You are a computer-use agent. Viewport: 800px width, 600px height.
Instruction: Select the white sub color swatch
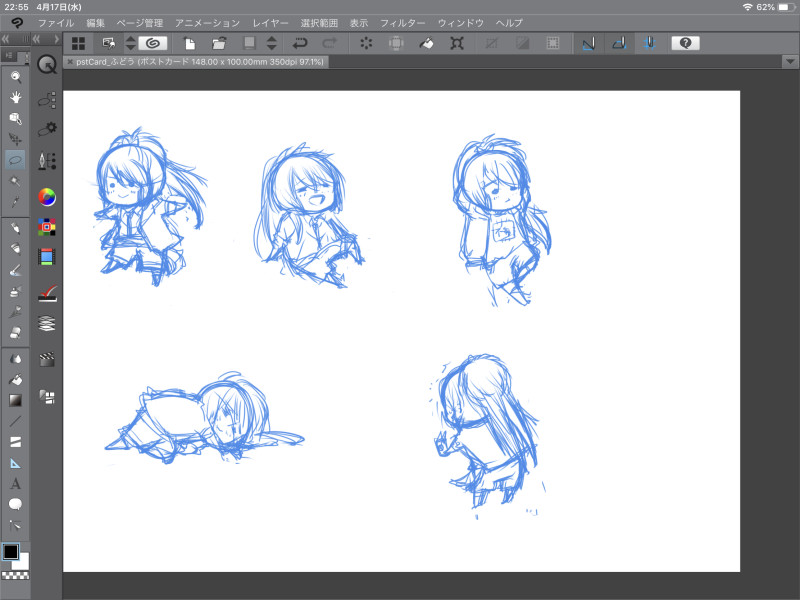point(22,562)
